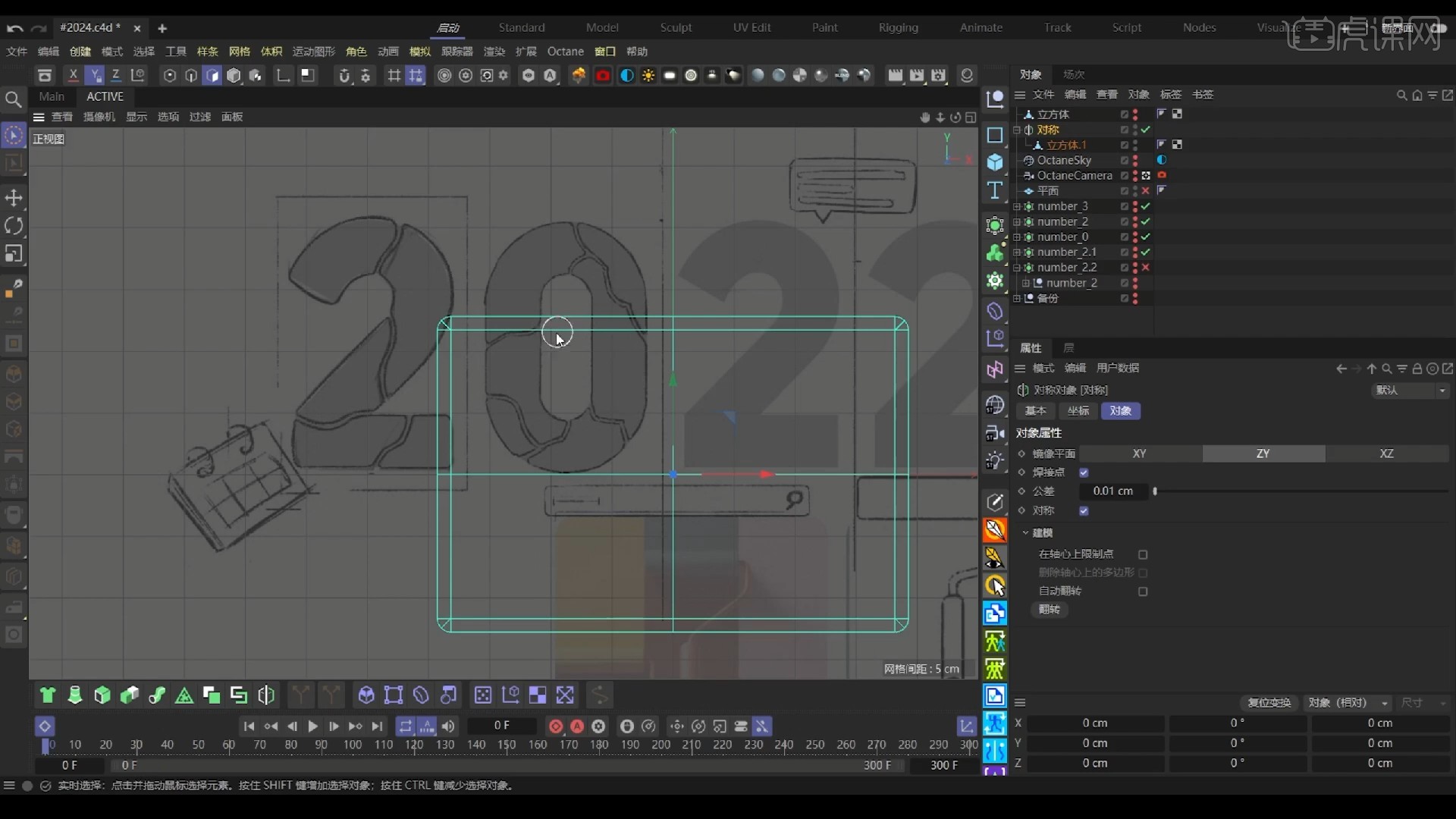Open the search magnifier in left palette
This screenshot has height=819, width=1456.
pyautogui.click(x=13, y=99)
